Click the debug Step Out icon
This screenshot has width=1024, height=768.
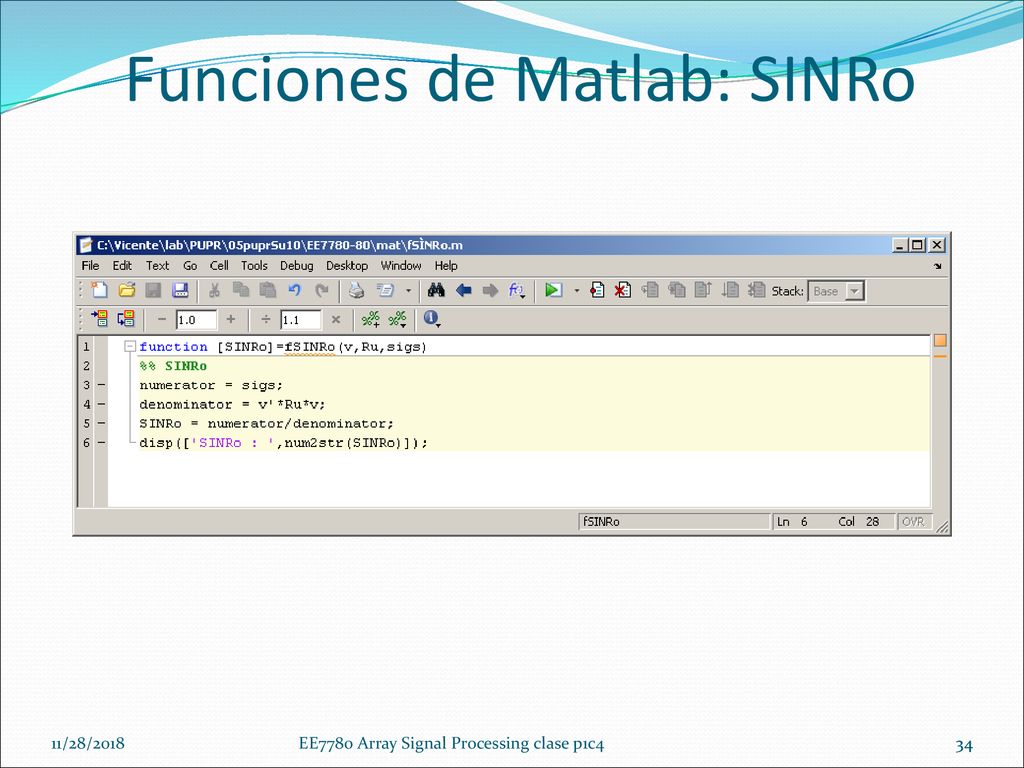(x=703, y=290)
